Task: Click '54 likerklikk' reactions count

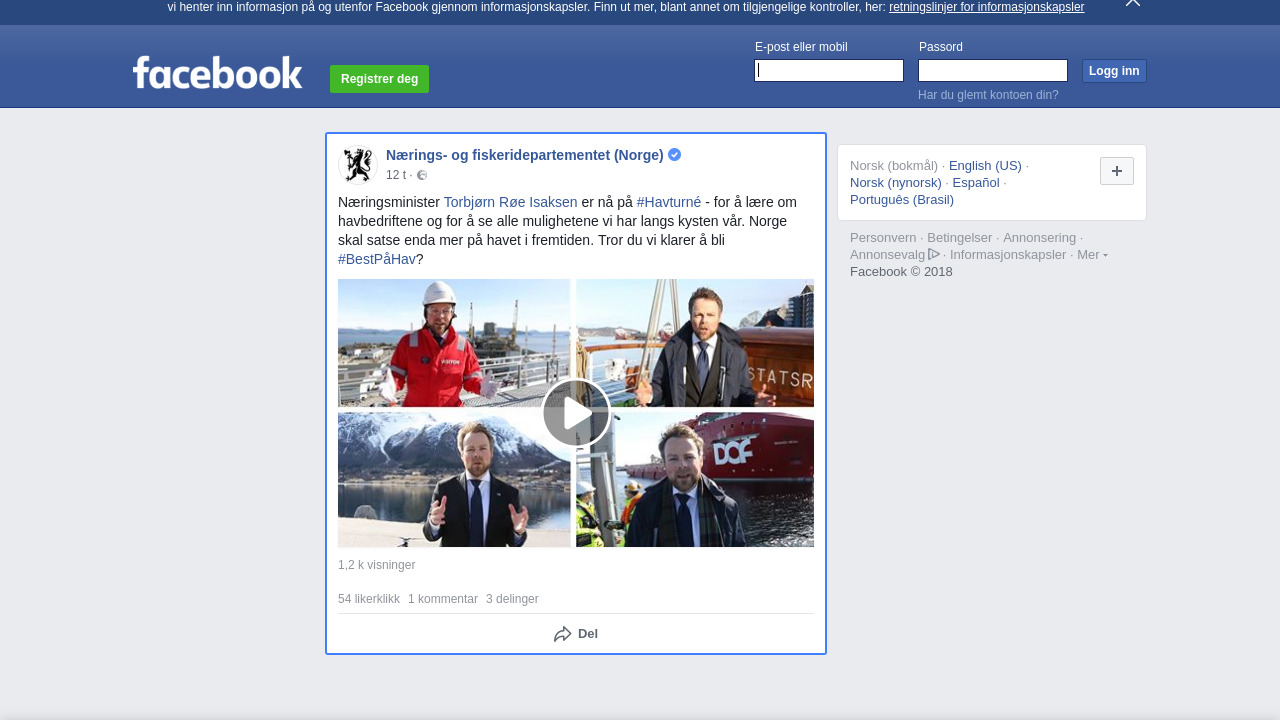Action: pyautogui.click(x=369, y=599)
